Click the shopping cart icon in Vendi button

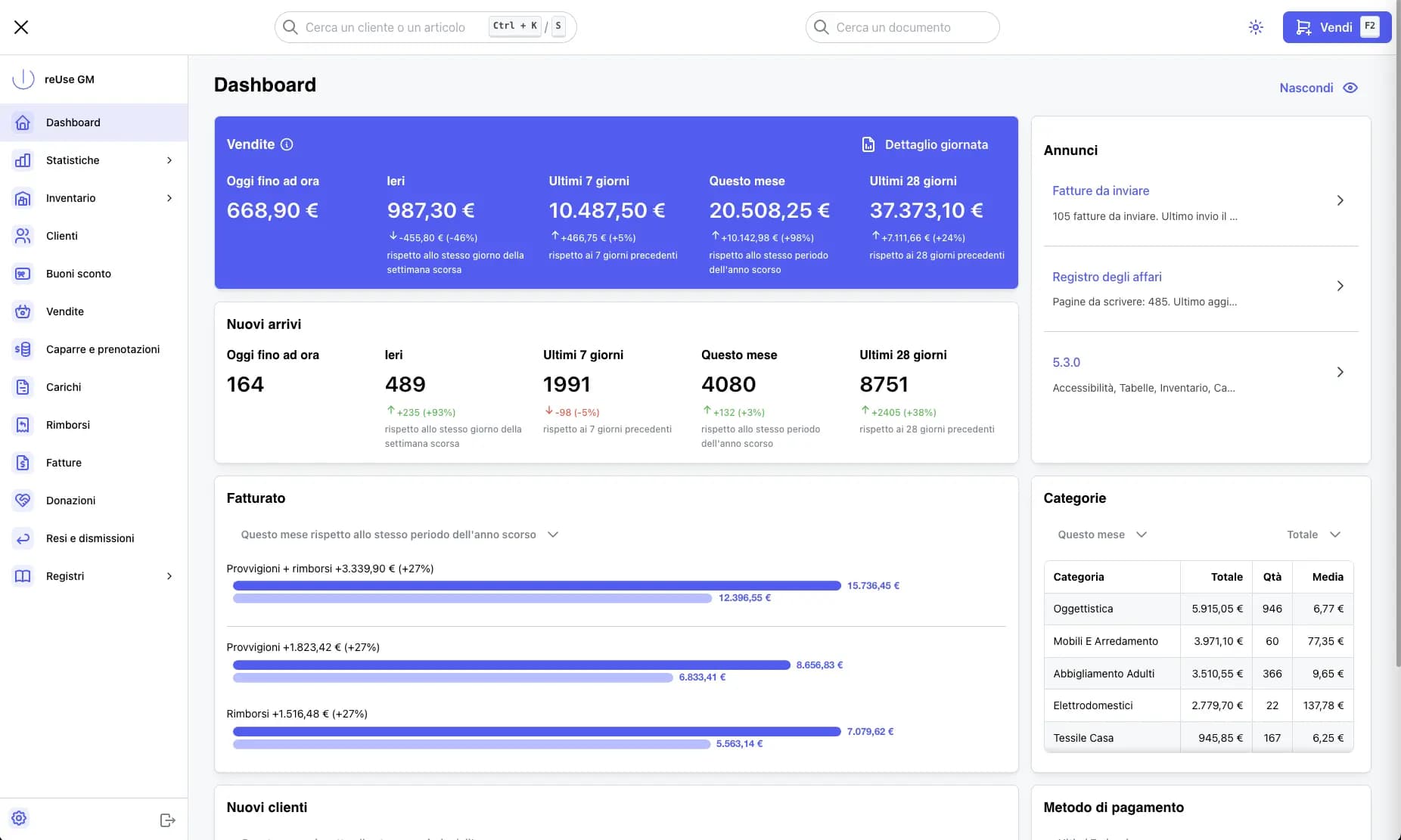(x=1303, y=27)
